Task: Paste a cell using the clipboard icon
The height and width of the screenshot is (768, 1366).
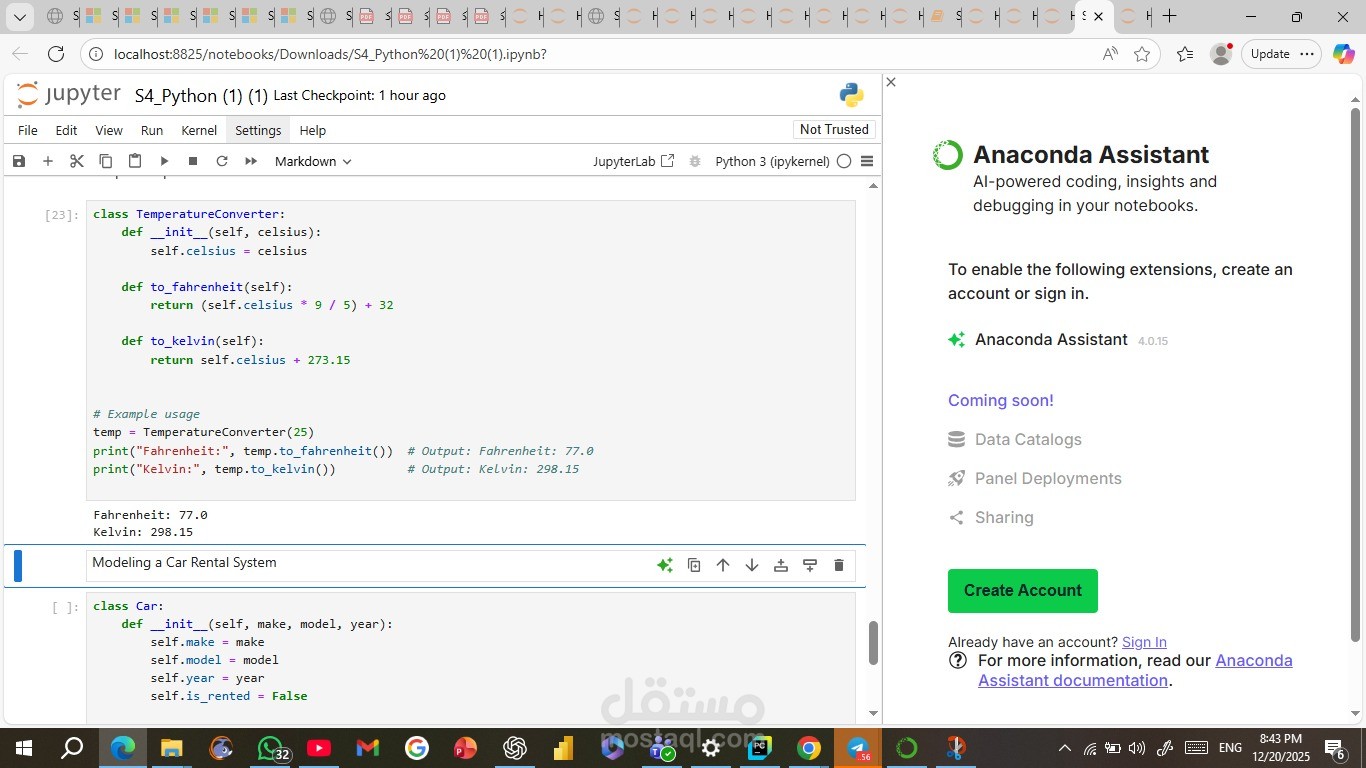Action: pyautogui.click(x=134, y=161)
